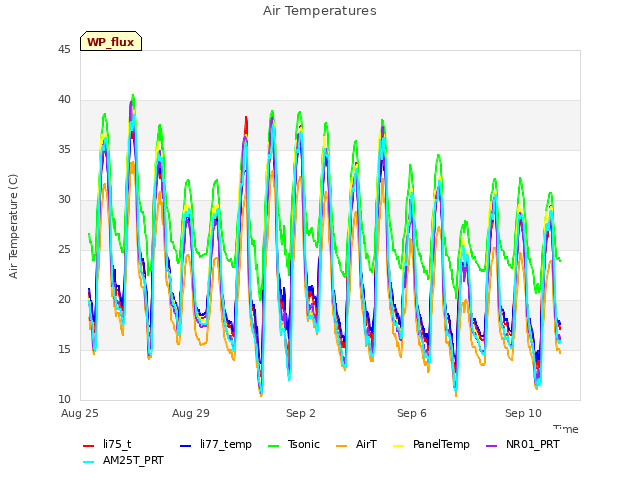Click the orange AirT legend swatch

[x=341, y=445]
